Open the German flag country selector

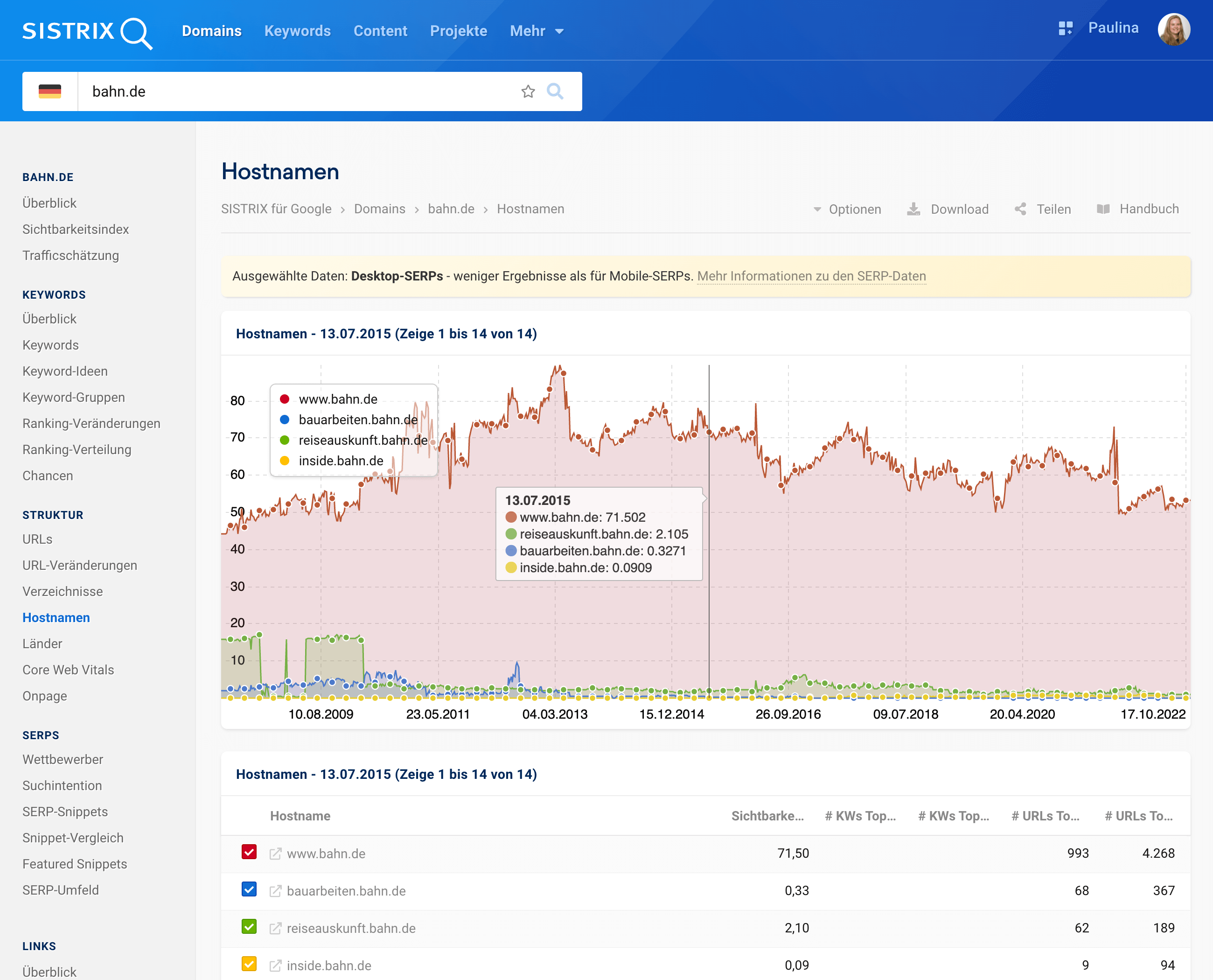point(49,91)
